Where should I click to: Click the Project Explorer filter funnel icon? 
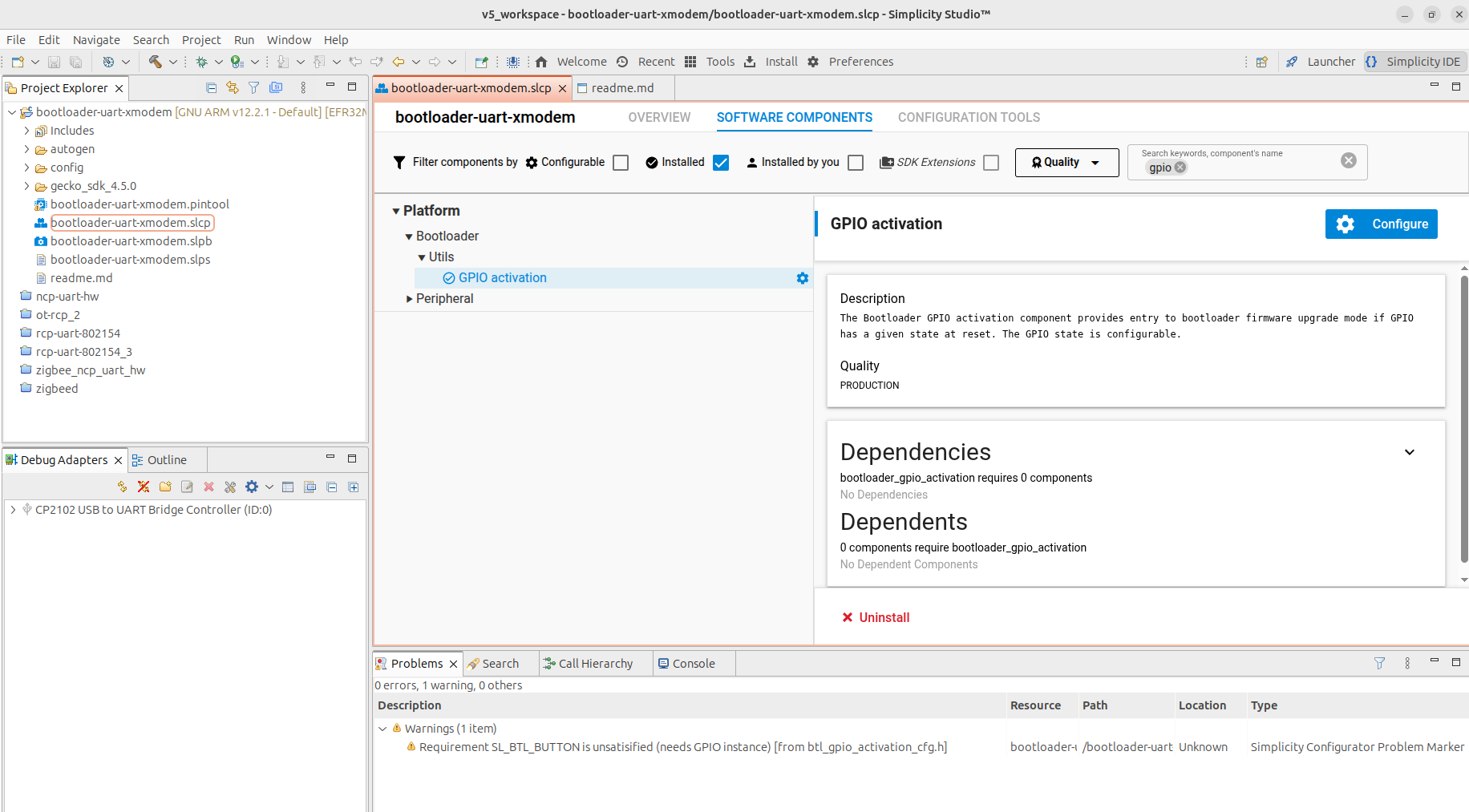(253, 87)
